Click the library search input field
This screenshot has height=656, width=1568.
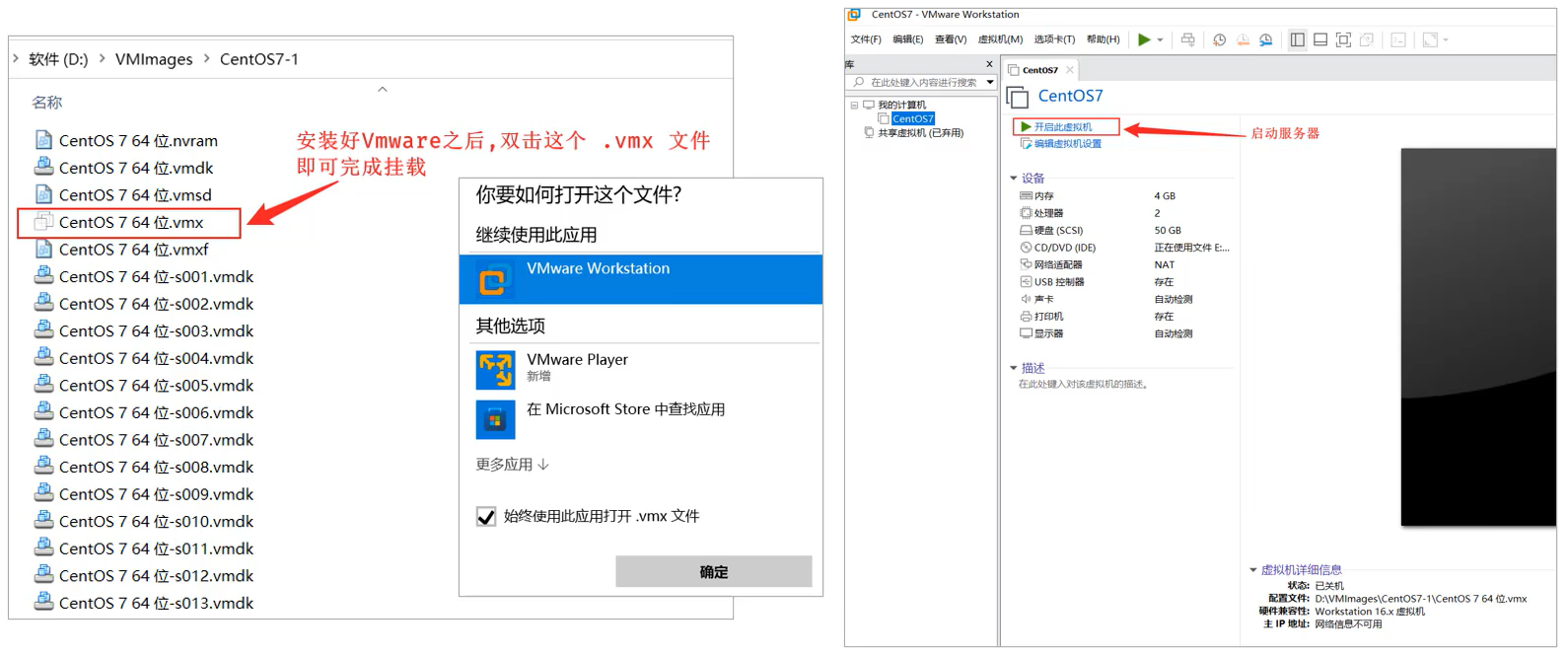pos(923,82)
